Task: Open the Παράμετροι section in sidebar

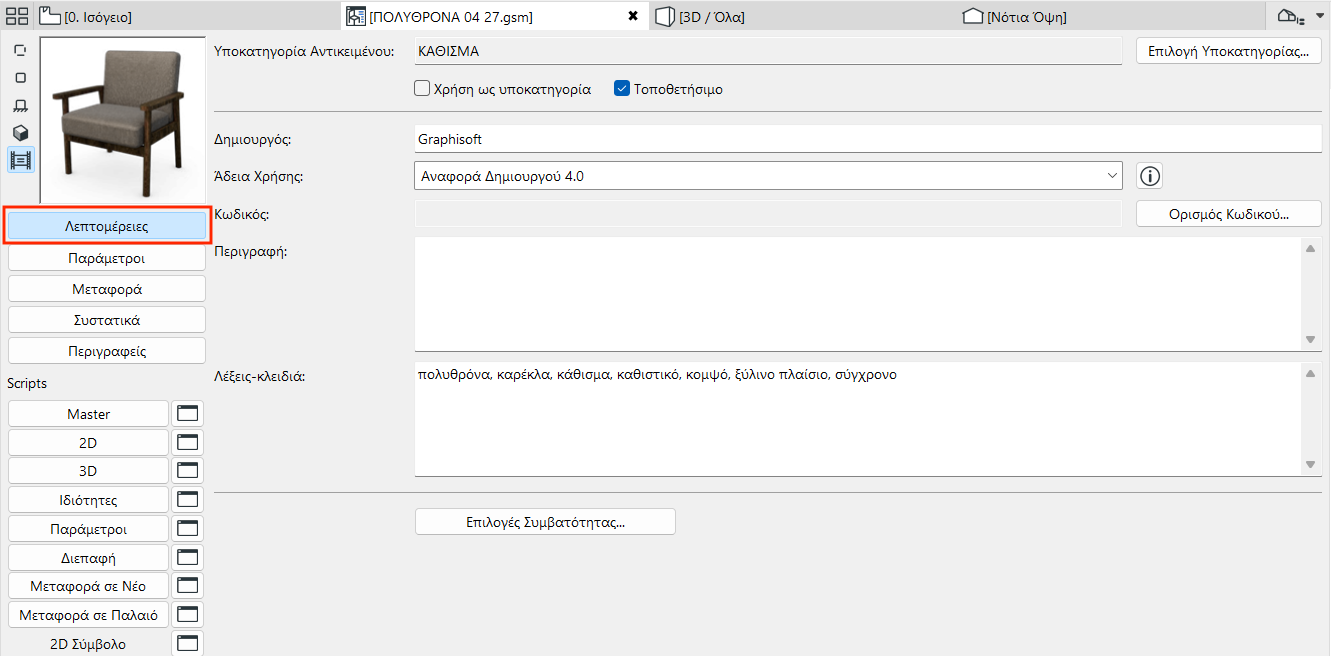Action: [106, 259]
